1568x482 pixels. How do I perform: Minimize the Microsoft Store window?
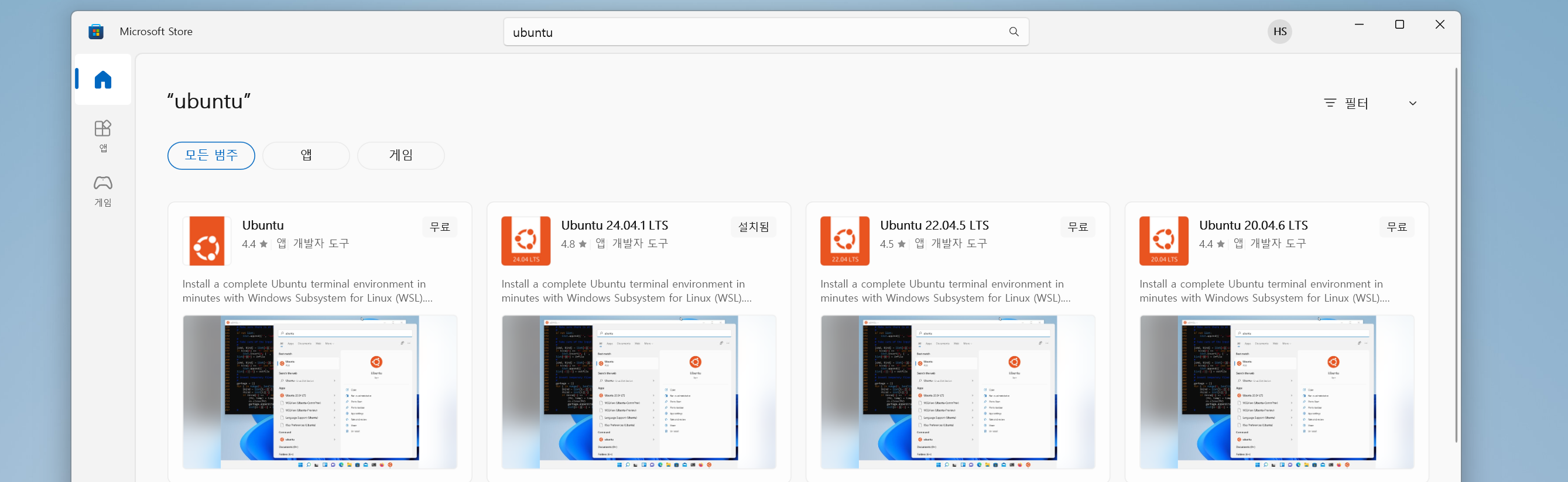click(1359, 25)
